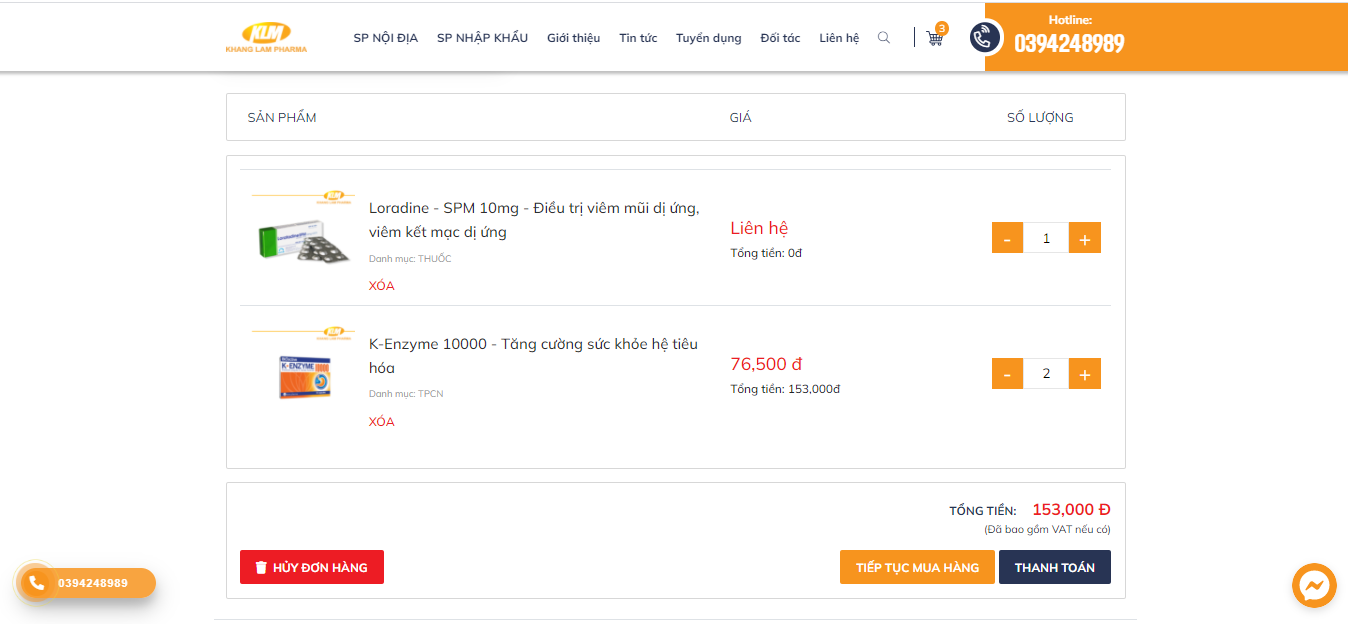The width and height of the screenshot is (1348, 624).
Task: Decrease K-Enzyme quantity with minus button
Action: [x=1007, y=374]
